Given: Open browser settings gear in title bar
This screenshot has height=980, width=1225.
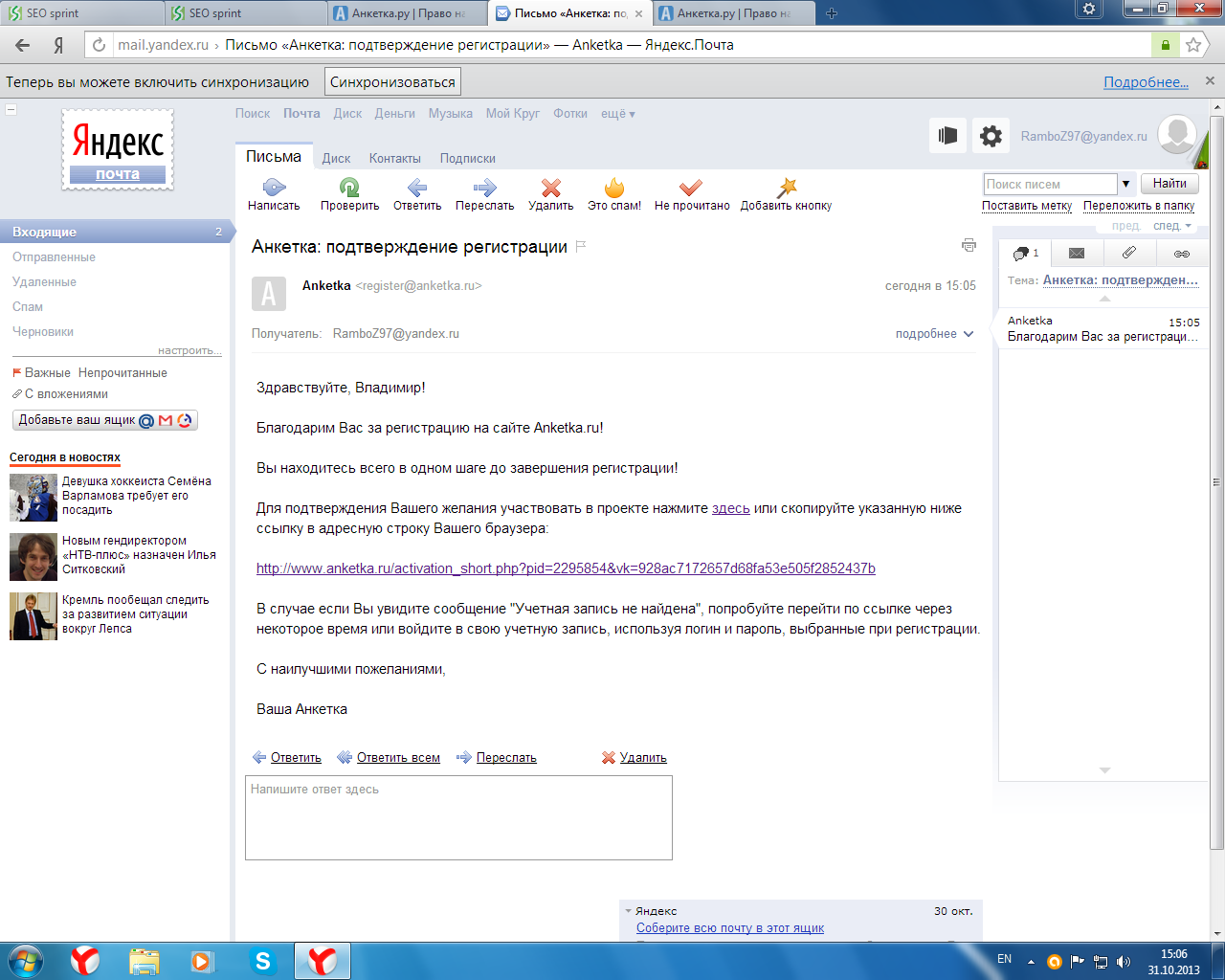Looking at the screenshot, I should [x=1089, y=10].
